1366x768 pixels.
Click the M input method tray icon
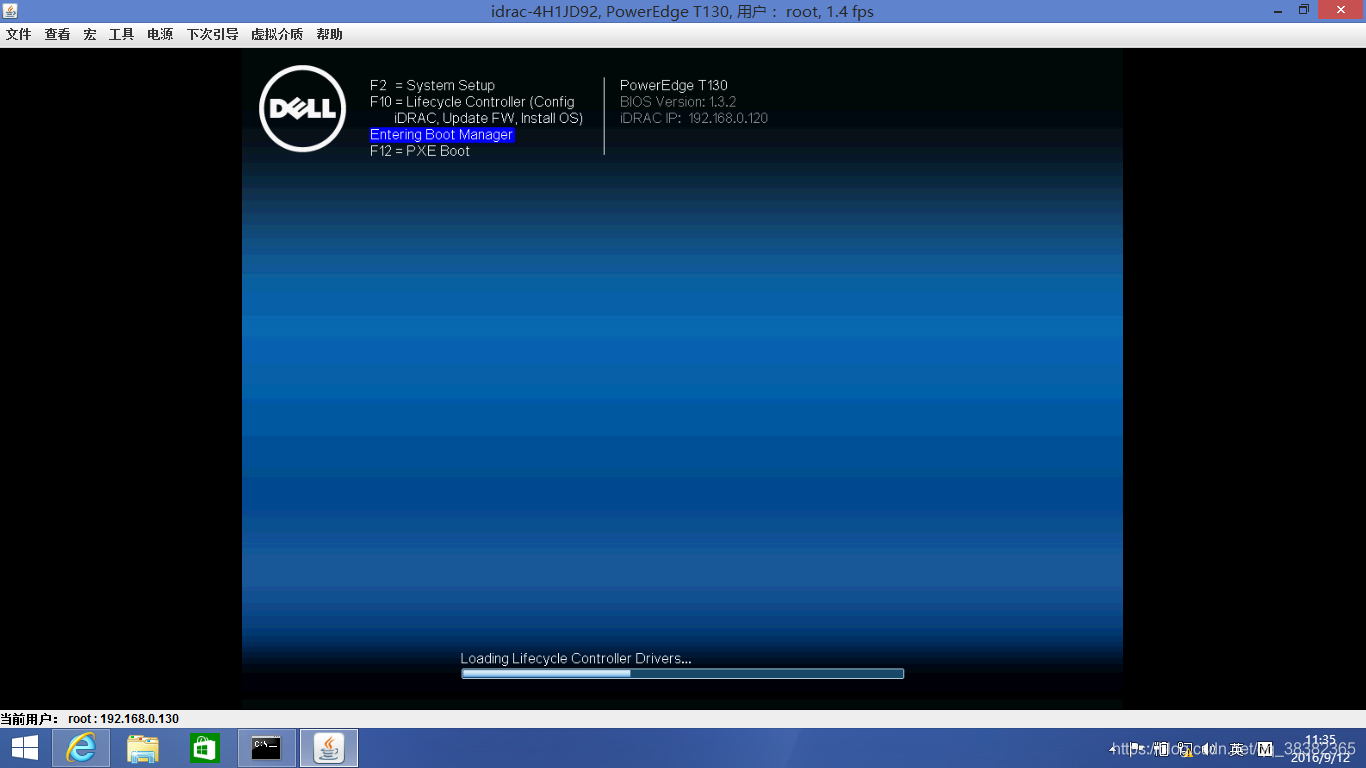point(1265,749)
